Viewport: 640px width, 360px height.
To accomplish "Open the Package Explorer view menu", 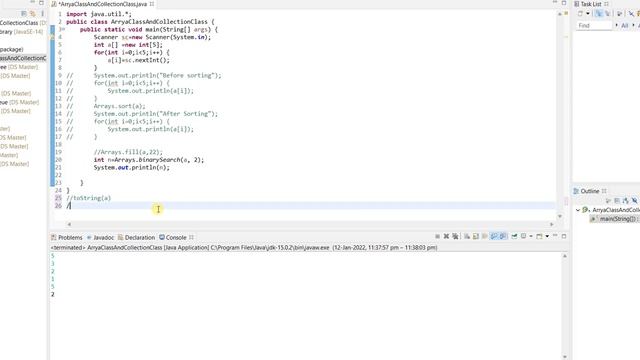I will (42, 13).
